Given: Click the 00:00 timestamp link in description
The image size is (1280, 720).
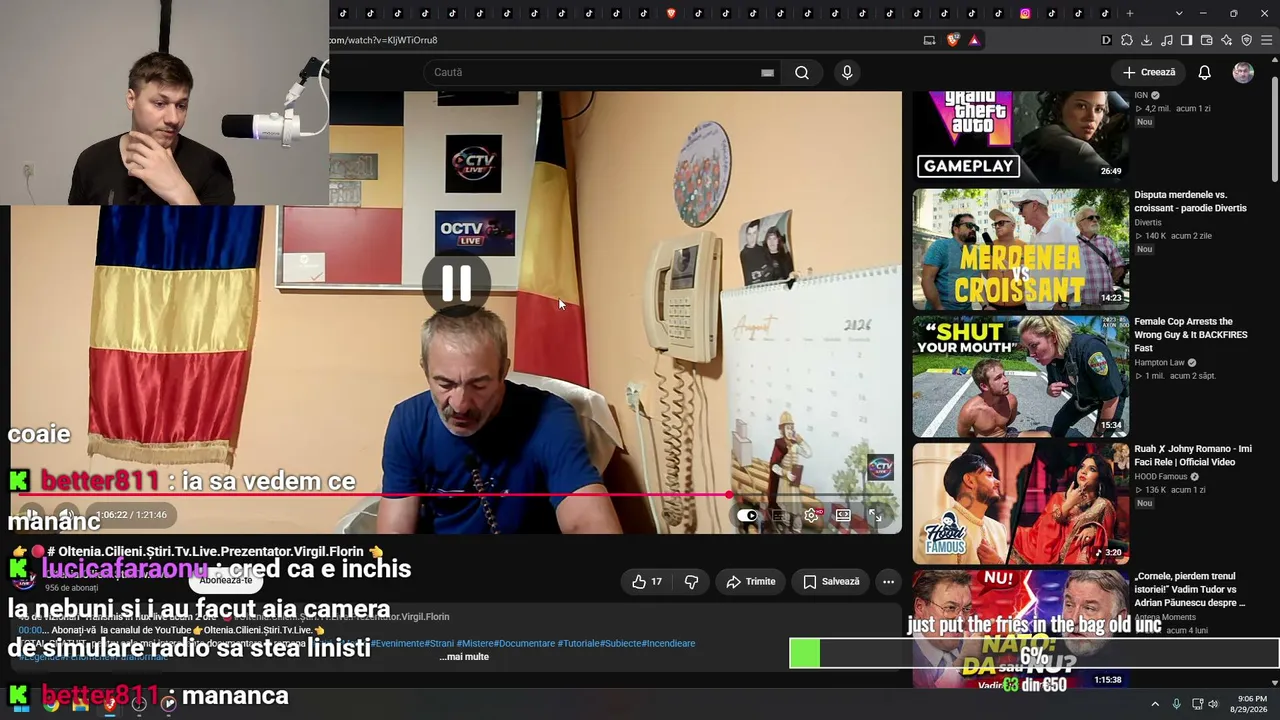Looking at the screenshot, I should pyautogui.click(x=30, y=630).
